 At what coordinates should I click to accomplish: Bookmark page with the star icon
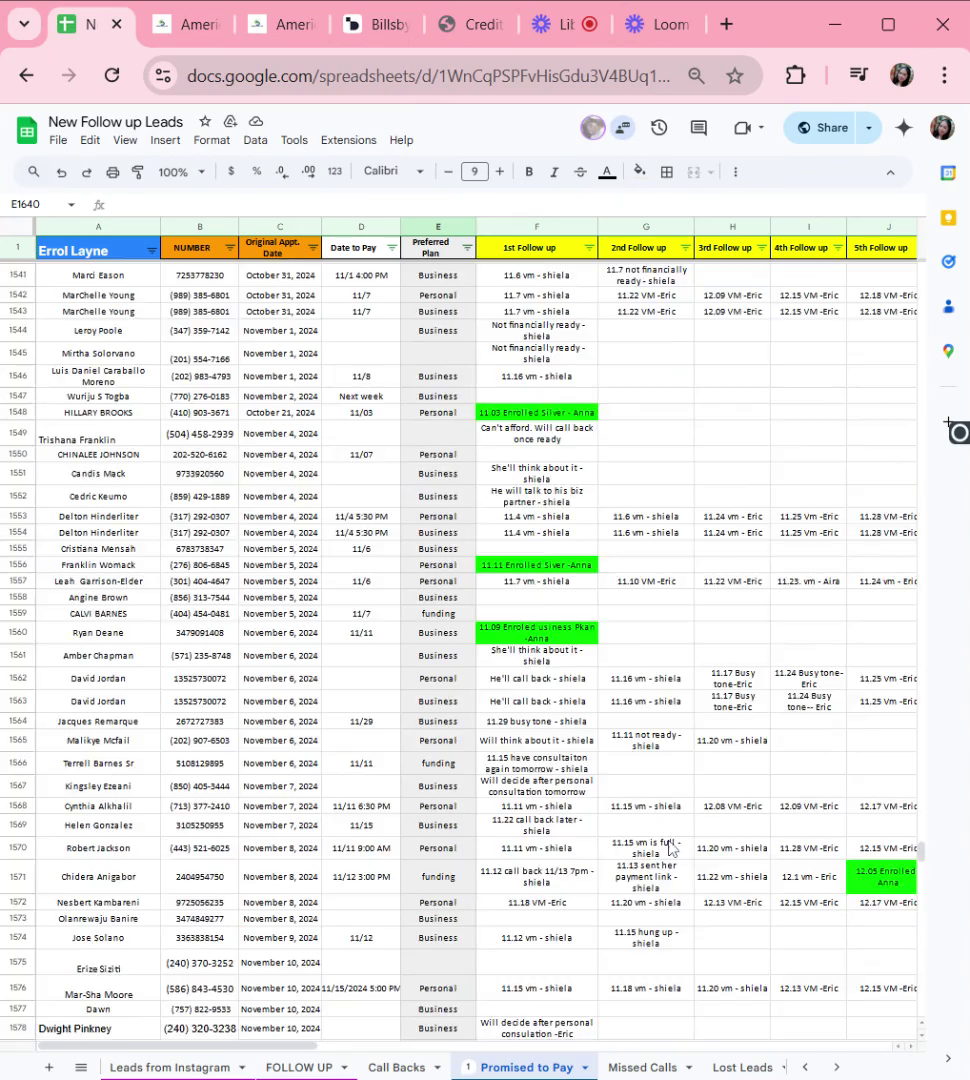(x=735, y=75)
